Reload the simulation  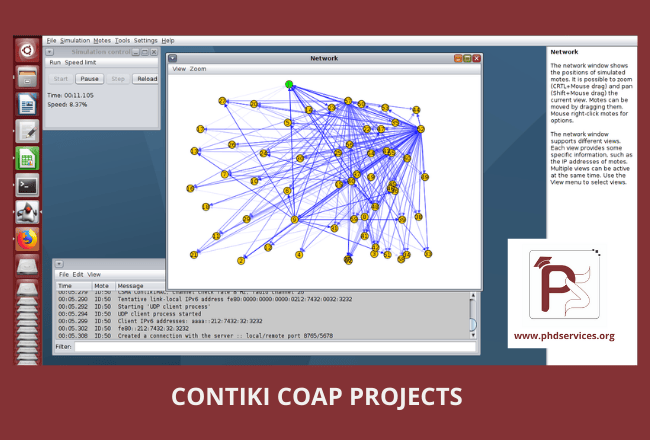point(146,79)
